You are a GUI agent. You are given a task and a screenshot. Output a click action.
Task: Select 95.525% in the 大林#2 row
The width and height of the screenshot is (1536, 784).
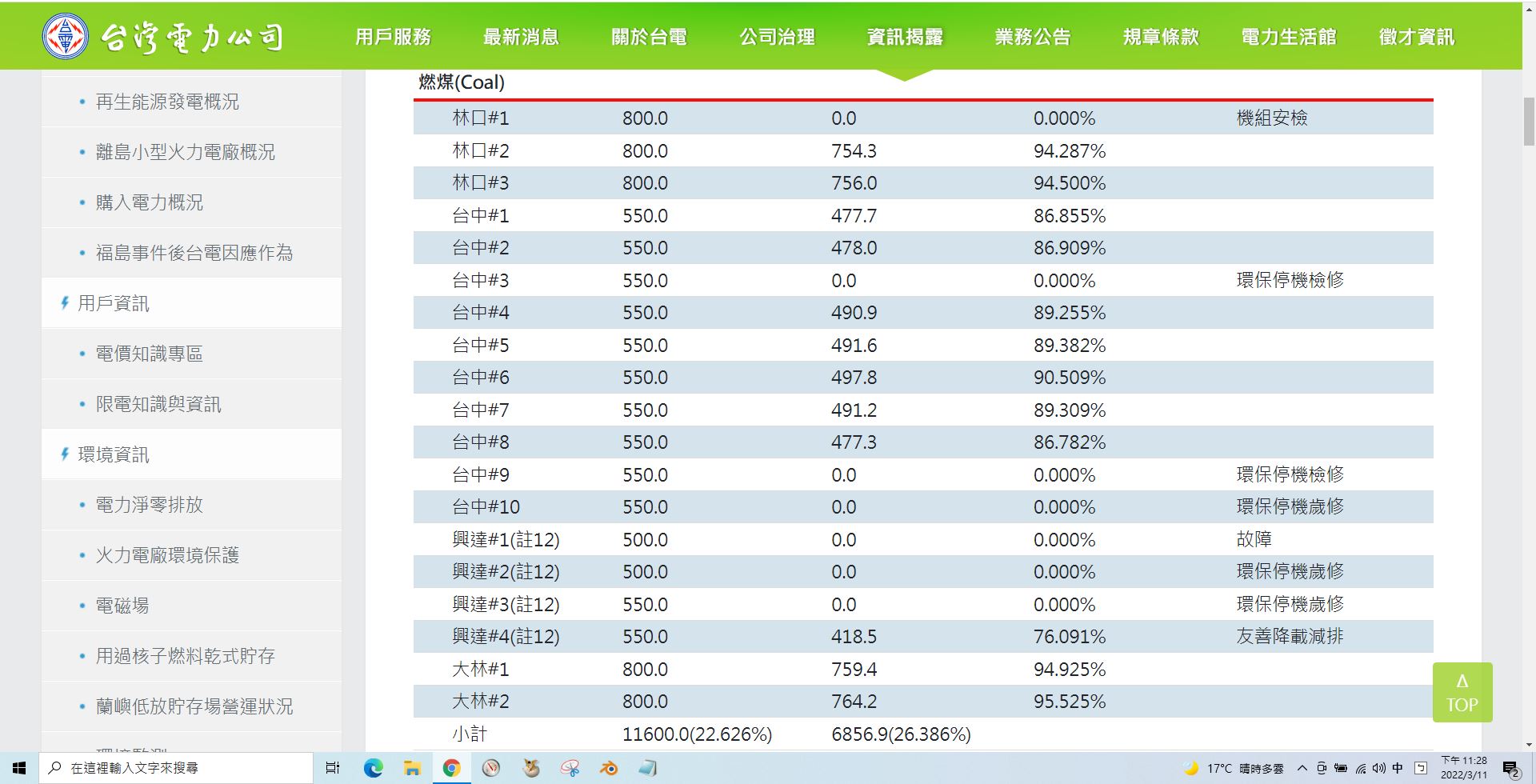[x=1070, y=702]
